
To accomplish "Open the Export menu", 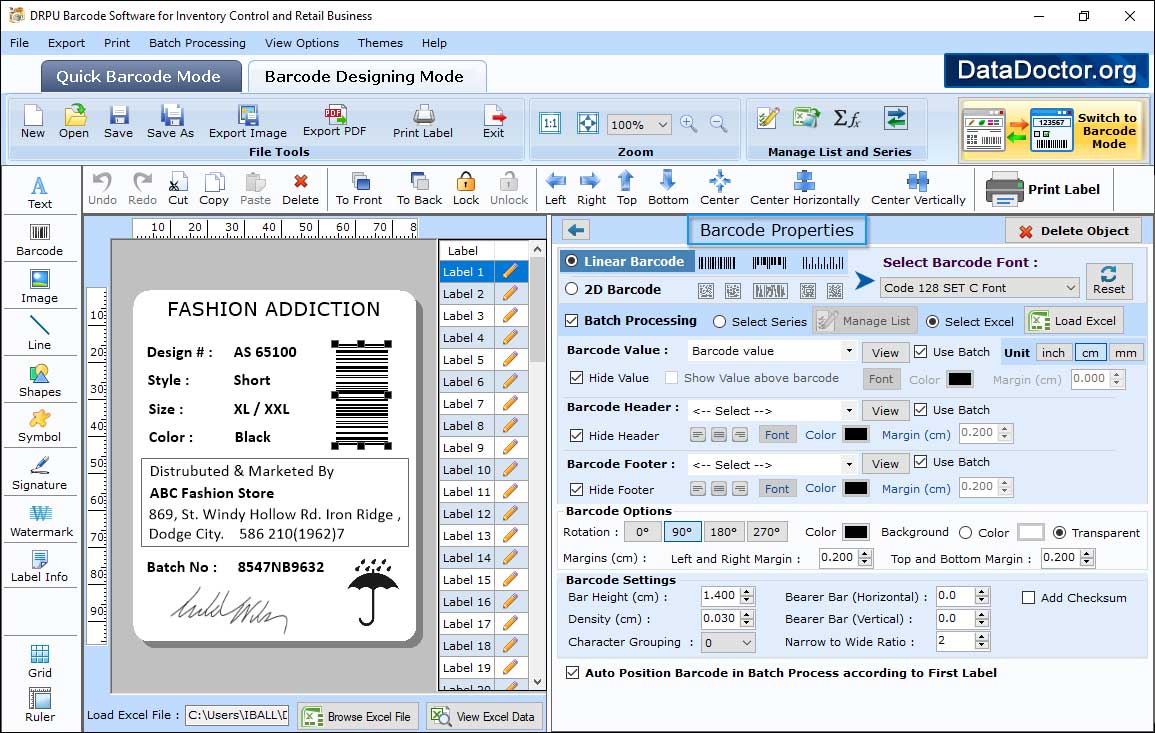I will [66, 43].
